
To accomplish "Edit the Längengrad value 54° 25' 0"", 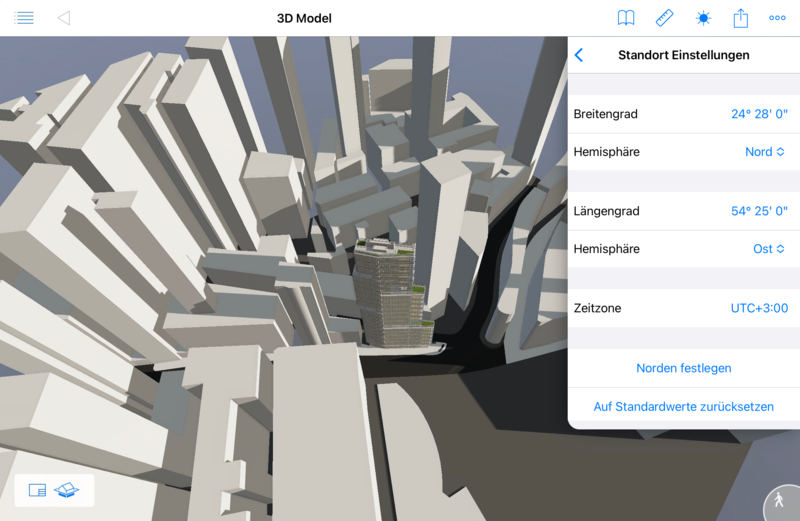I will point(759,211).
